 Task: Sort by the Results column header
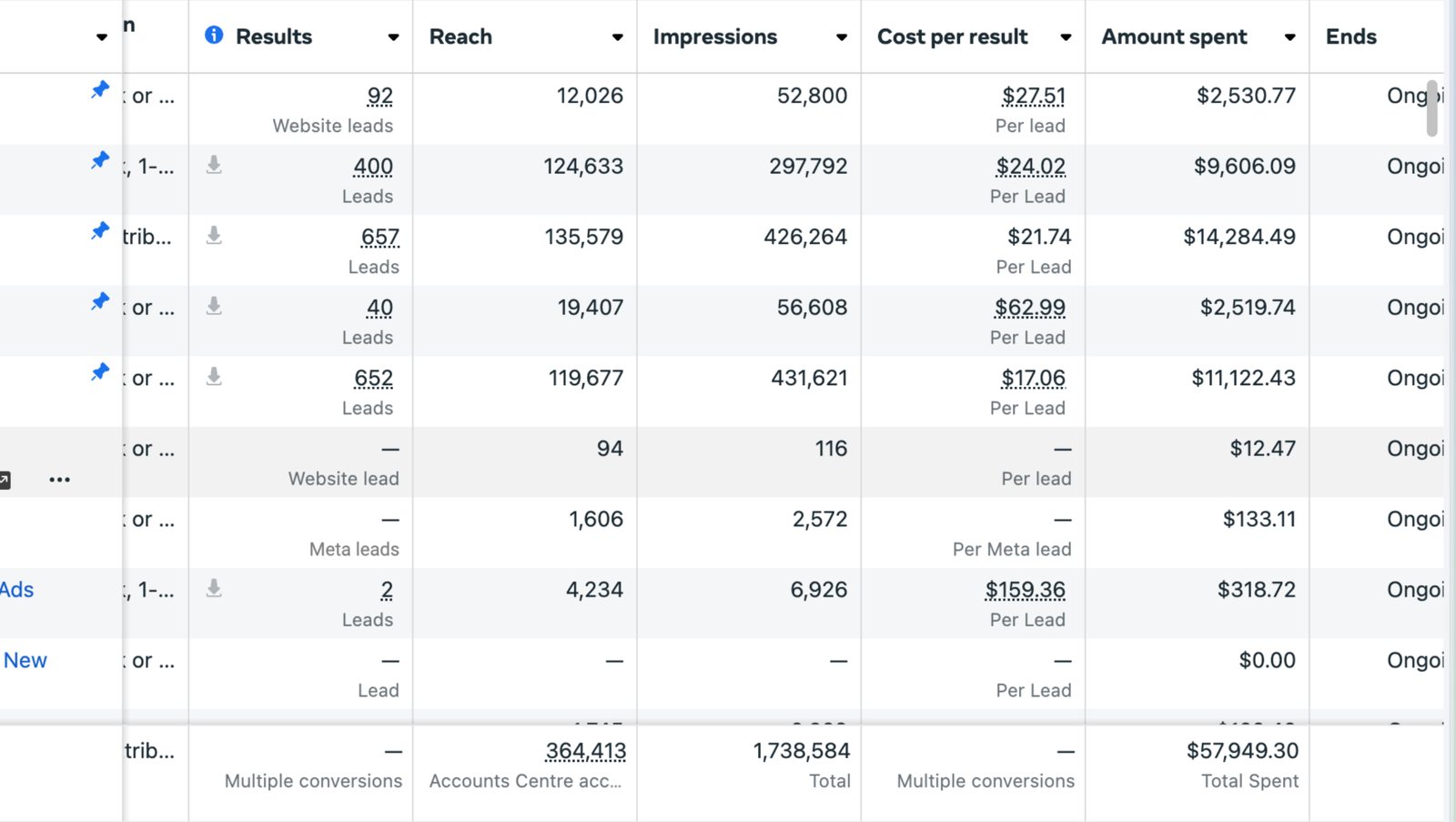[274, 36]
